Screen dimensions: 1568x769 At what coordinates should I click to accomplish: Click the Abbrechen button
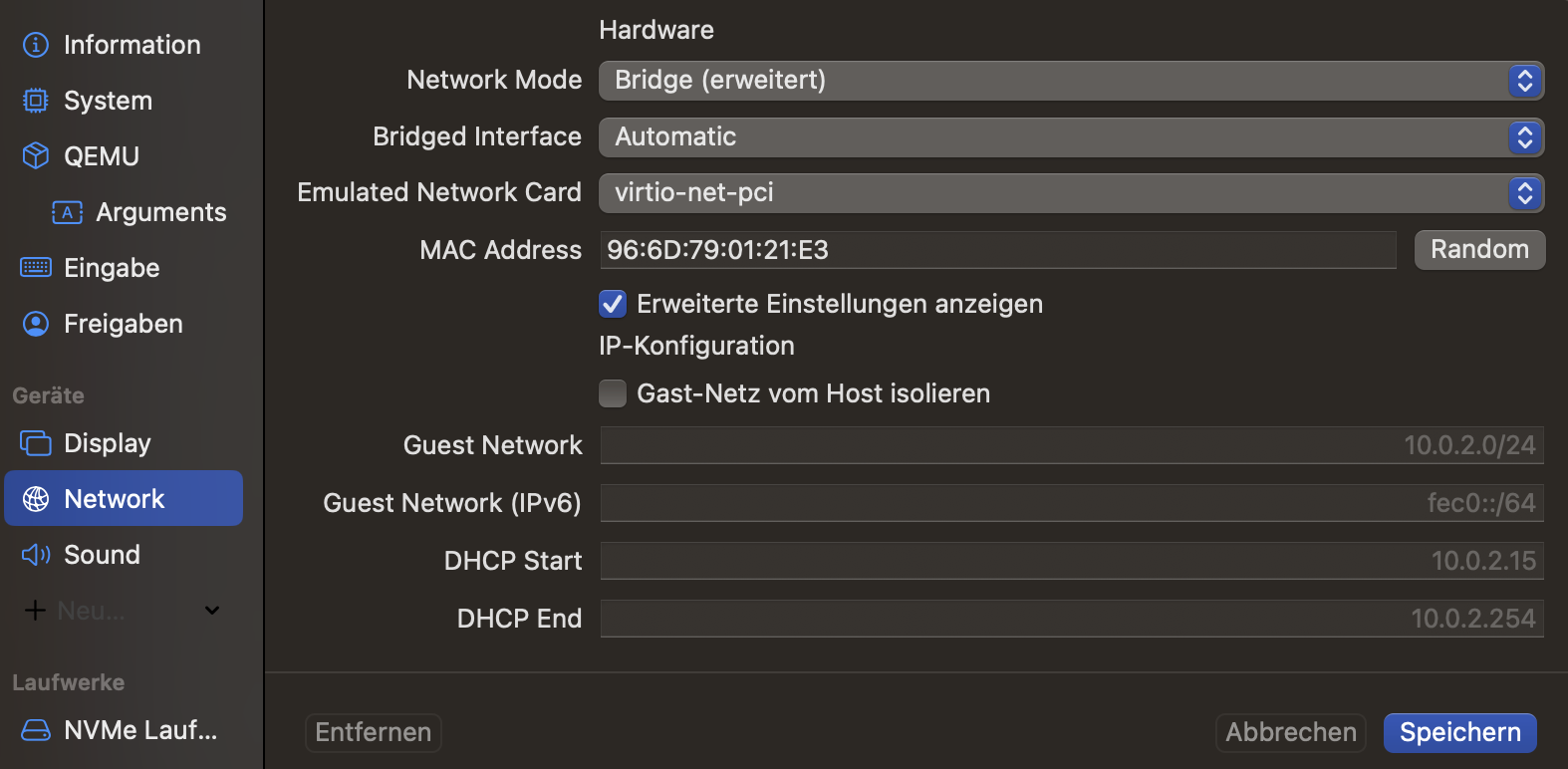click(1291, 733)
